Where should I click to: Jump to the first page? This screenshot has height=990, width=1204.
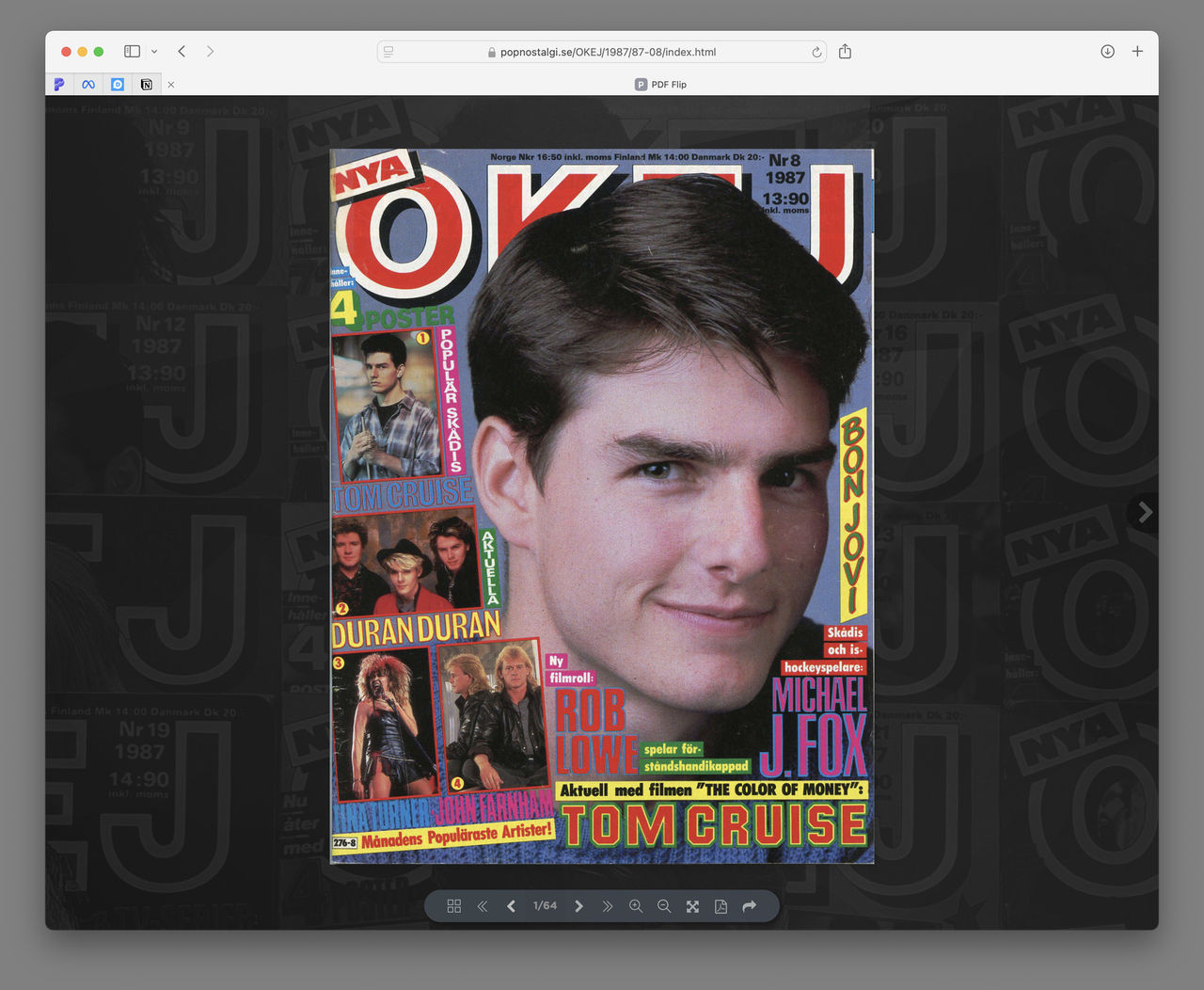483,906
